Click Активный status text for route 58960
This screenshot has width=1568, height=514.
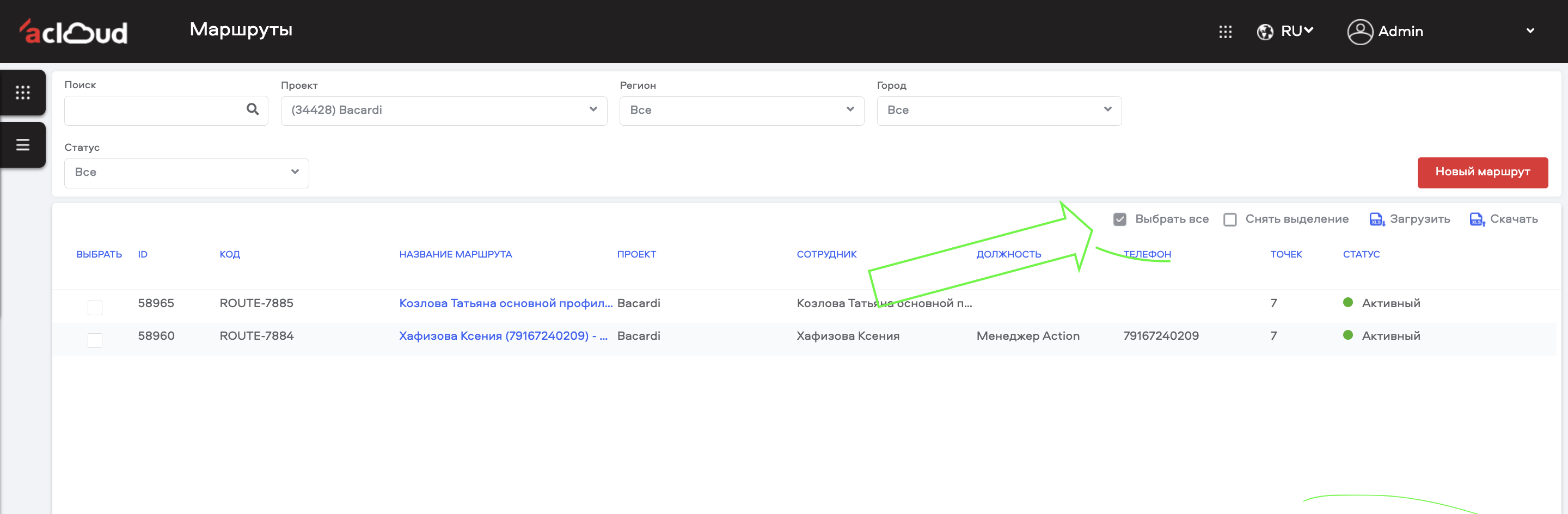pyautogui.click(x=1391, y=336)
